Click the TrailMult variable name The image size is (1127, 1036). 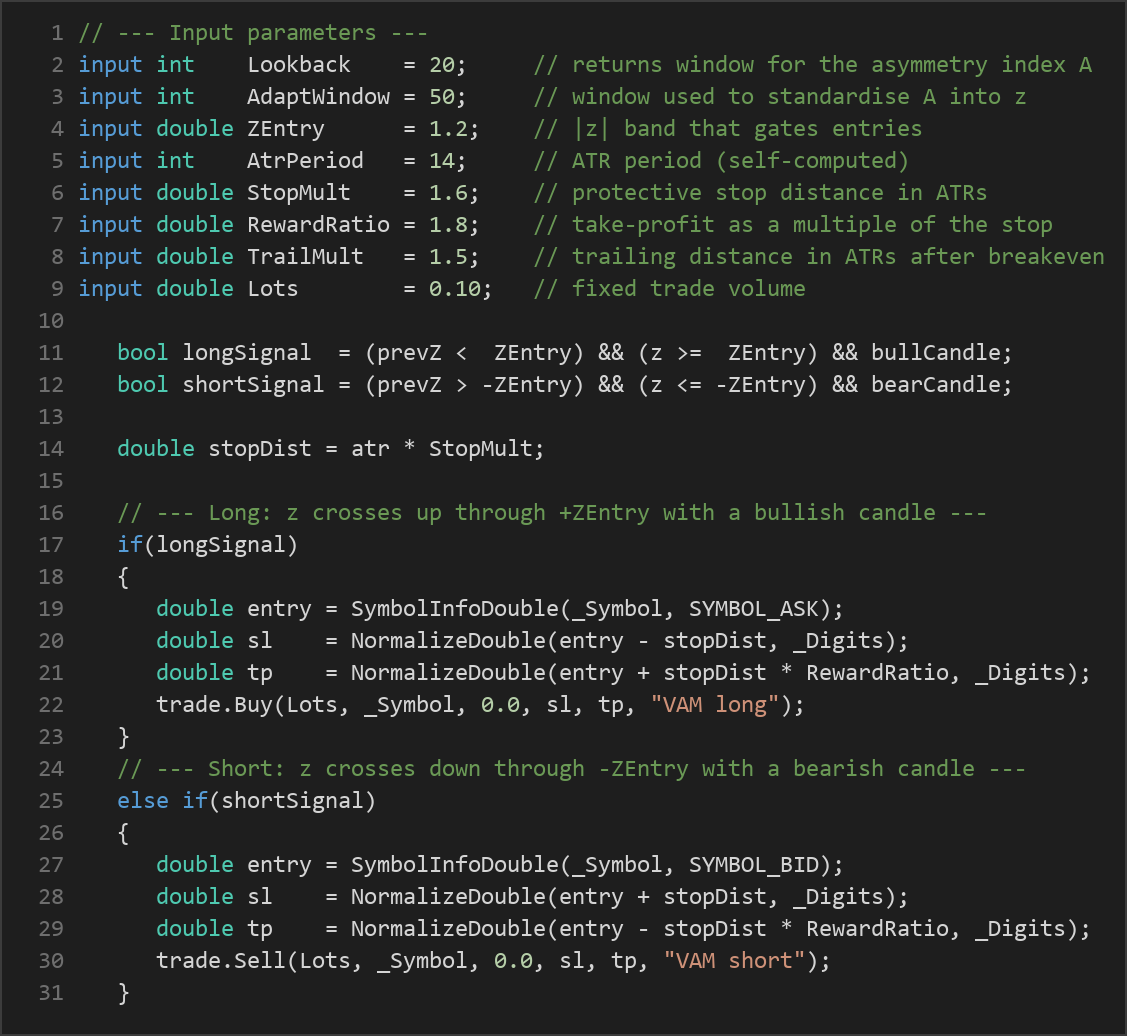(305, 257)
